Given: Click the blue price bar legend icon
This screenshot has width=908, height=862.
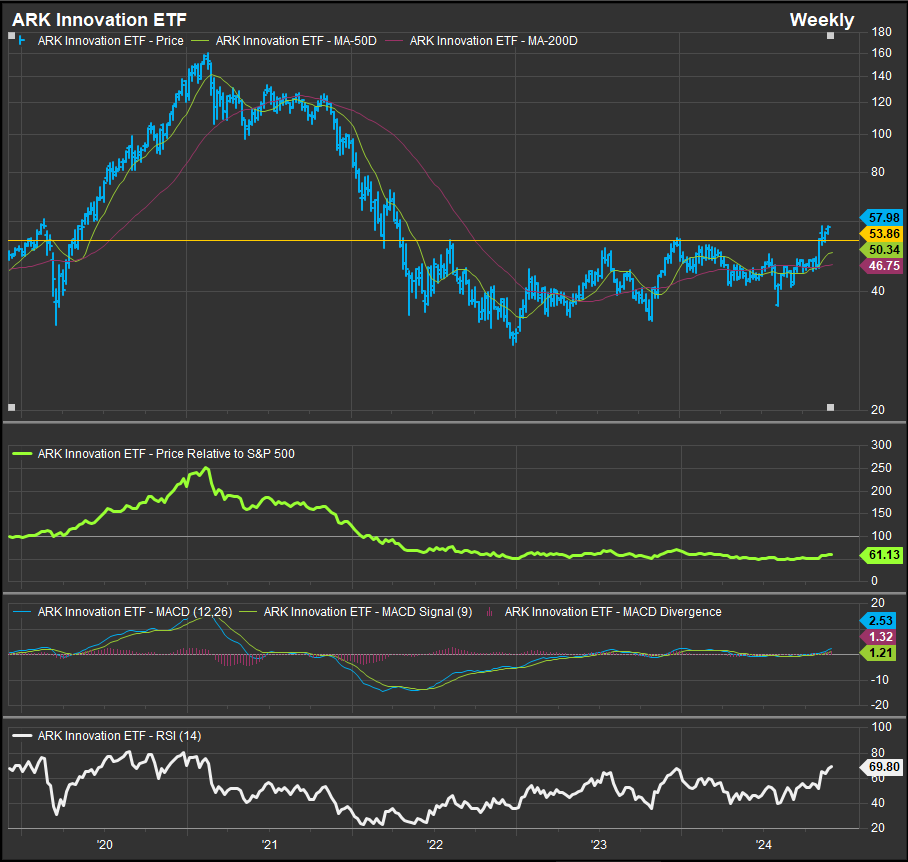Looking at the screenshot, I should (22, 41).
